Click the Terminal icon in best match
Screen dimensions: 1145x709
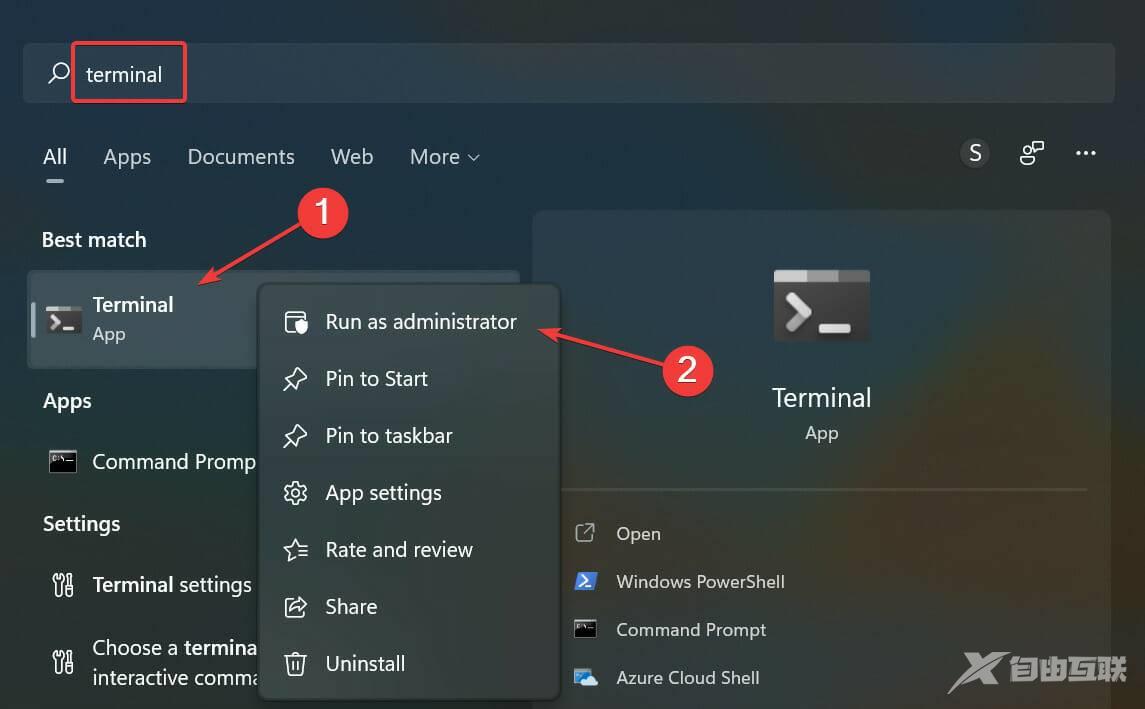(x=64, y=320)
